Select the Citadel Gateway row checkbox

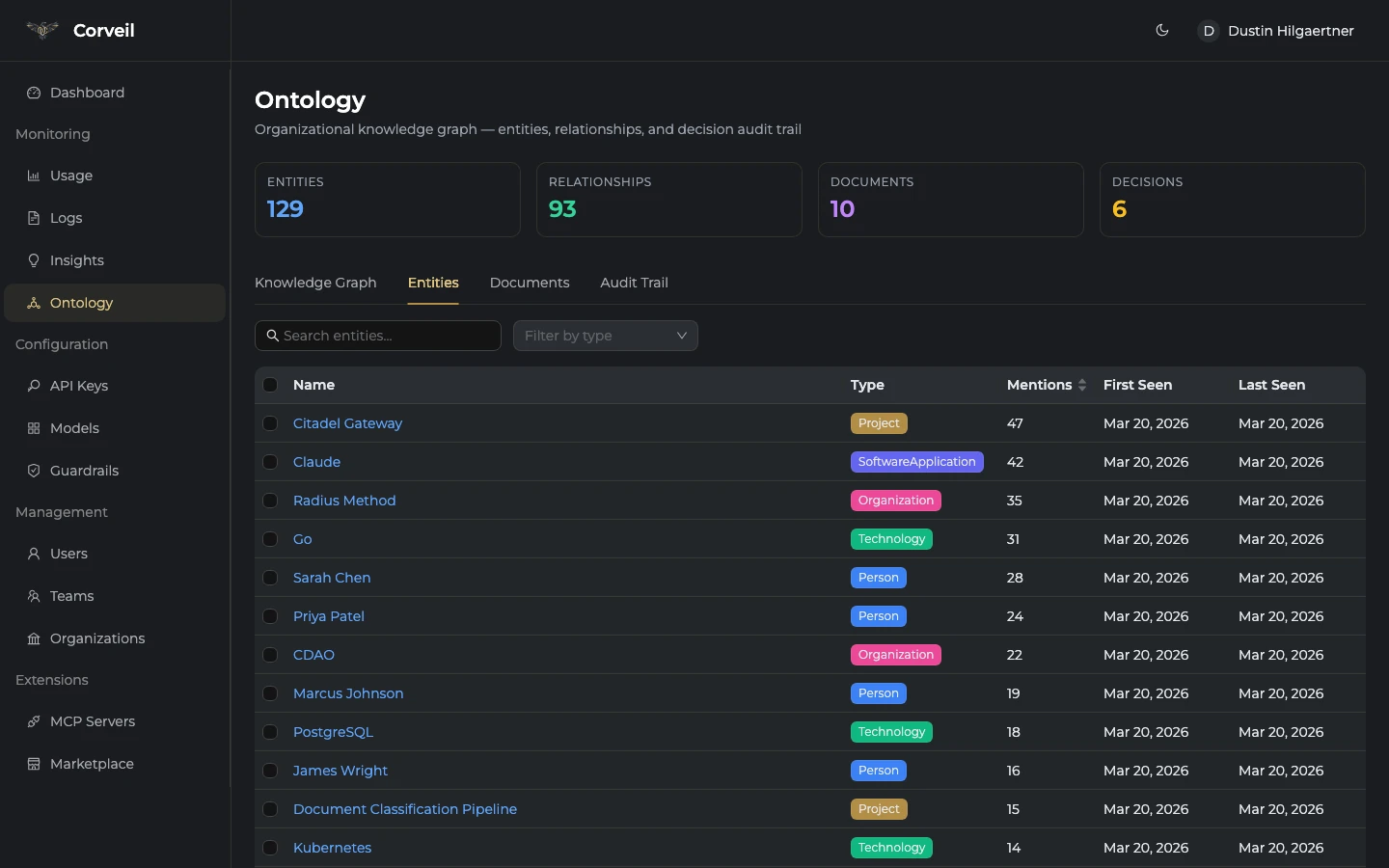point(270,423)
